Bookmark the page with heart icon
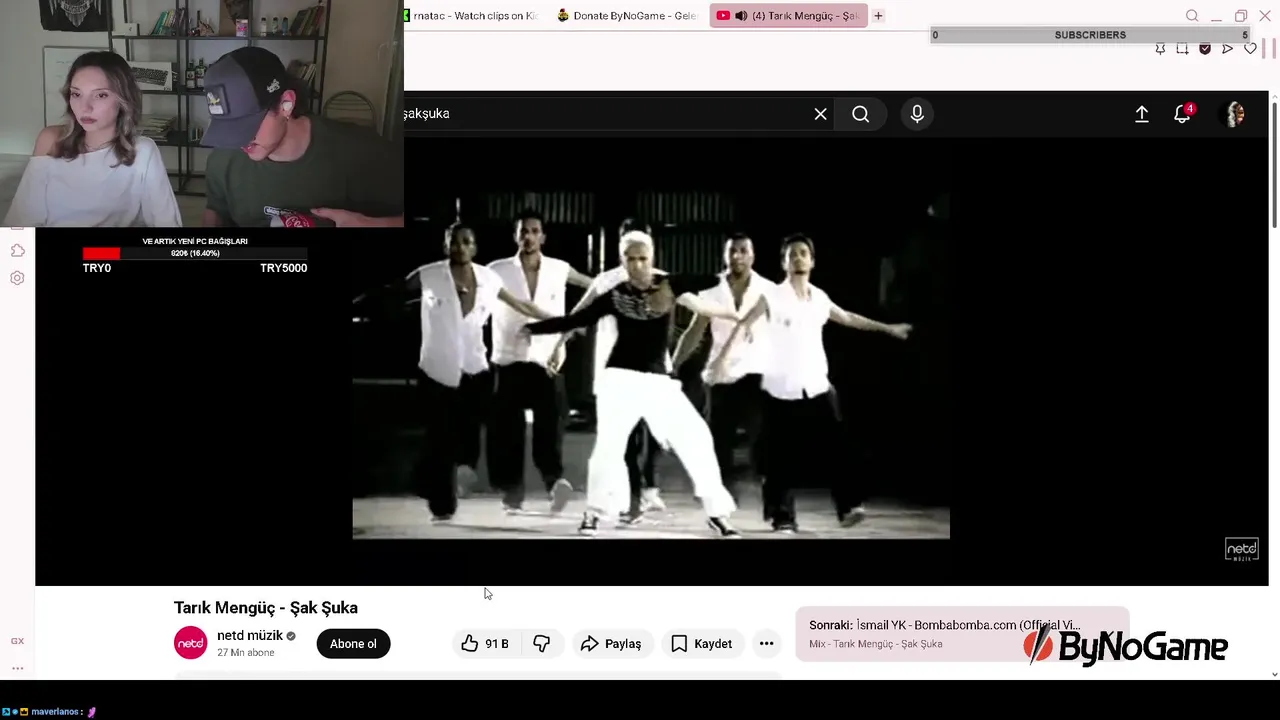 point(1250,49)
